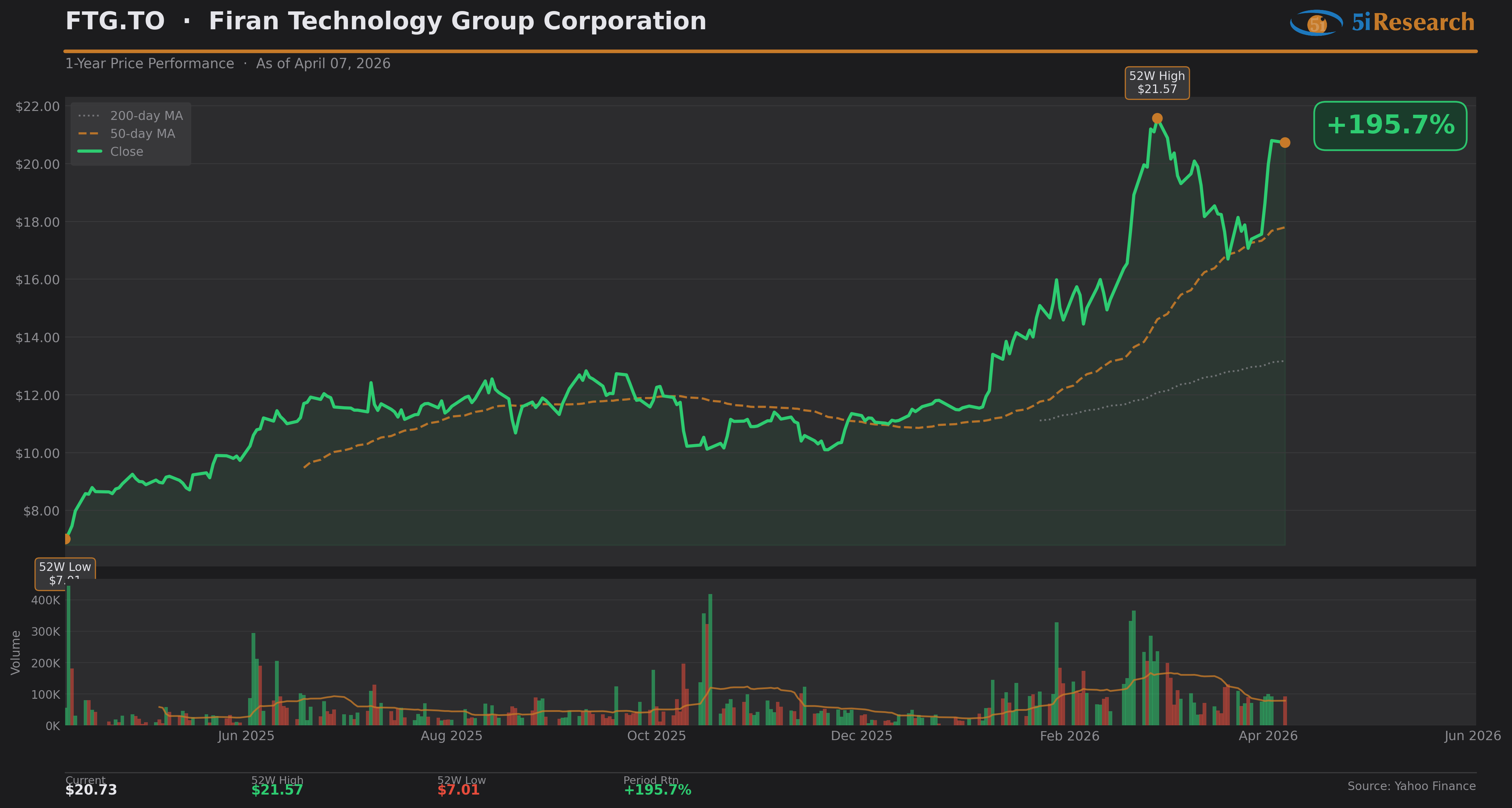The height and width of the screenshot is (808, 1512).
Task: Select the Jun 2025 axis label
Action: pos(246,736)
